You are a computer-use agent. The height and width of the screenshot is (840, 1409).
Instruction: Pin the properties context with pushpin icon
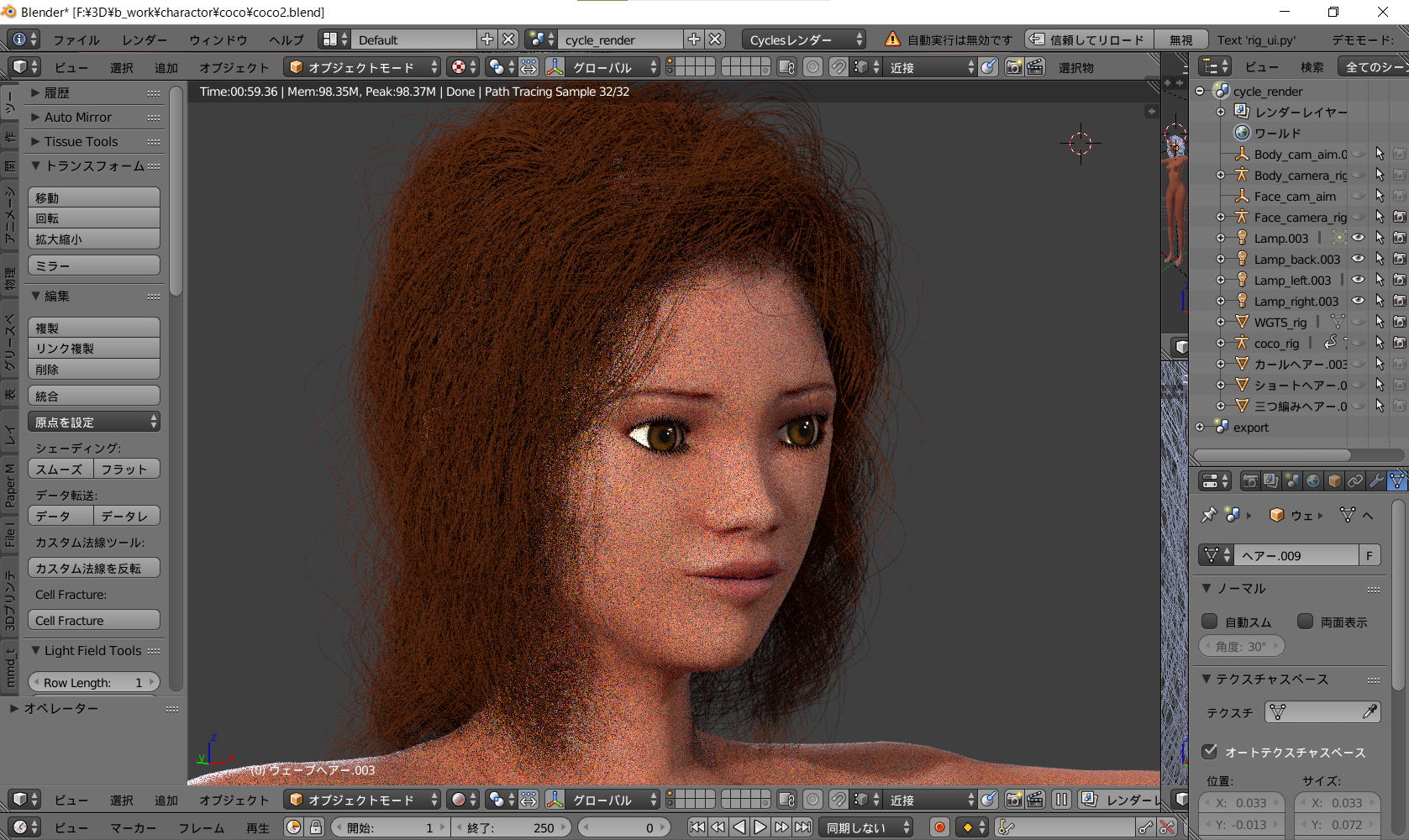click(x=1208, y=515)
